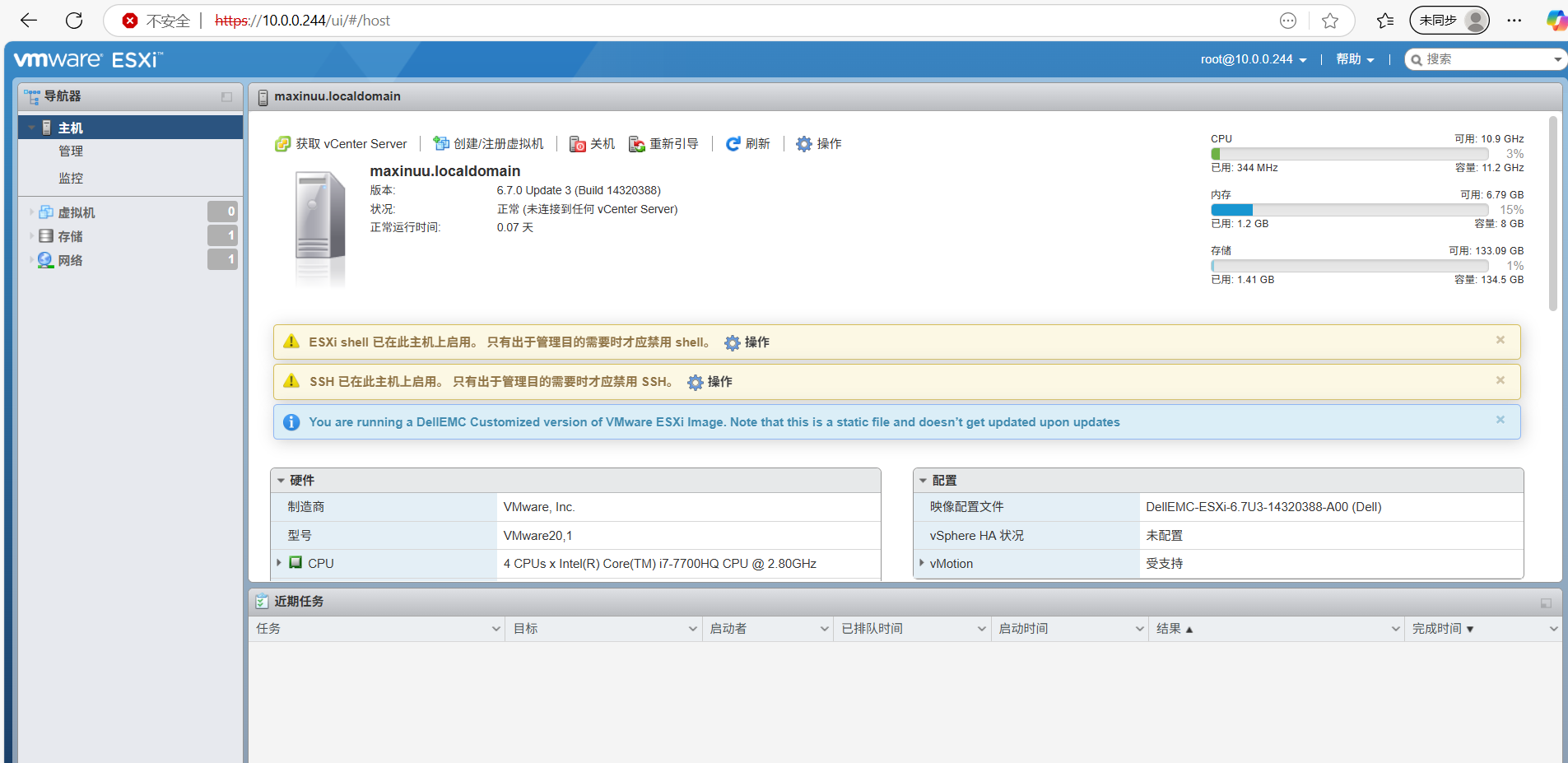Open 已排队时间 column dropdown
Viewport: 1568px width, 763px height.
click(x=982, y=629)
